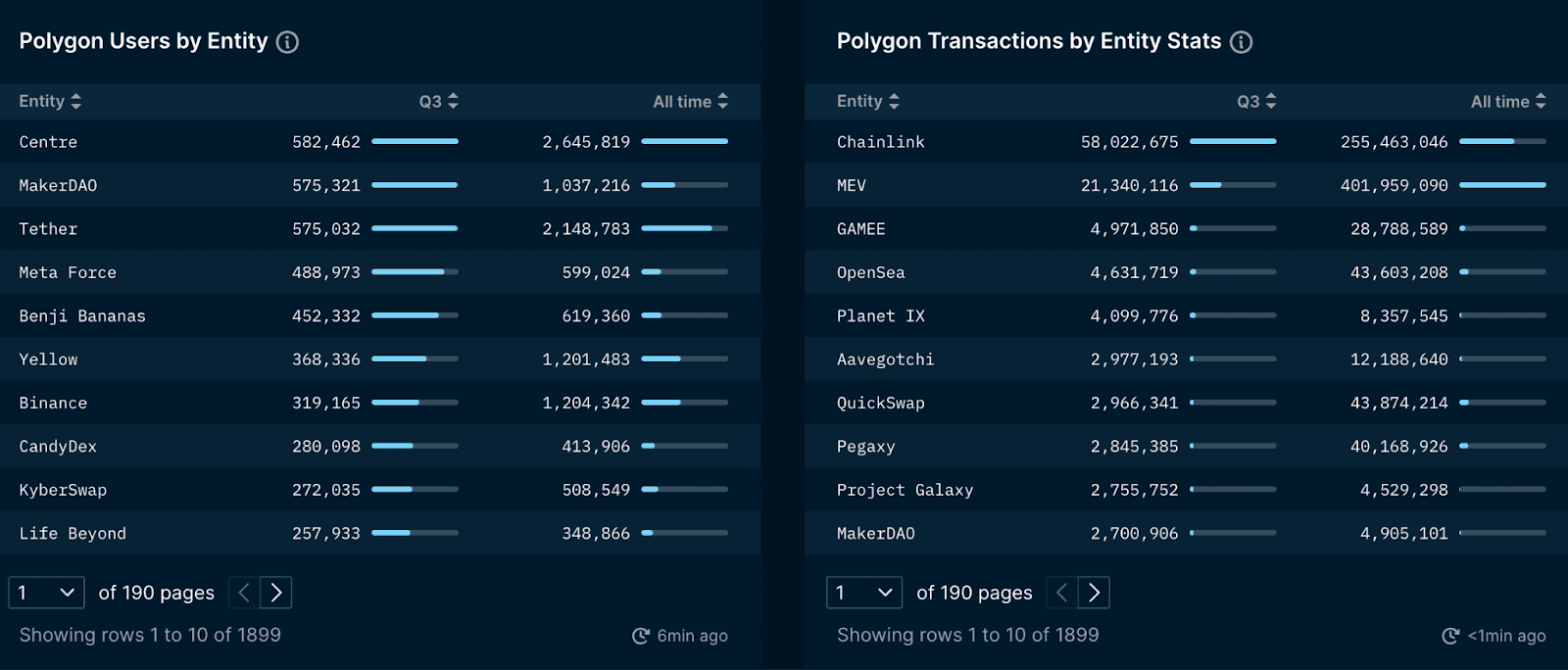
Task: Click Entity header in Transactions table
Action: click(x=859, y=101)
